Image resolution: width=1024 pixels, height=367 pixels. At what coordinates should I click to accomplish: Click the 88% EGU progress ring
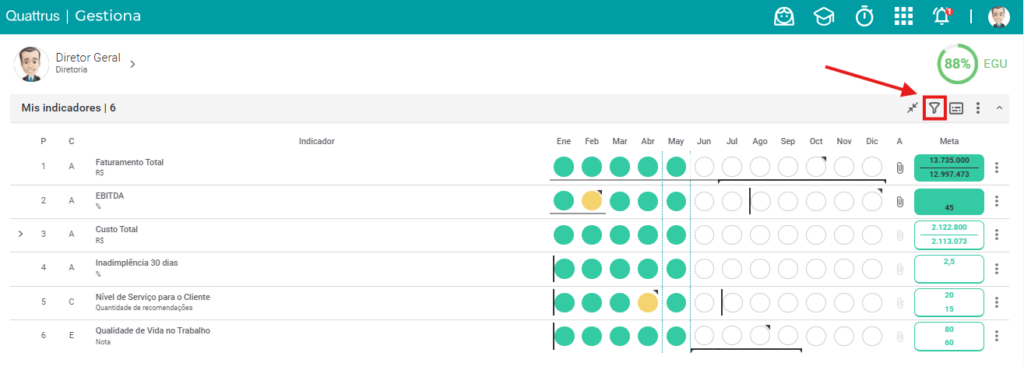(x=957, y=64)
